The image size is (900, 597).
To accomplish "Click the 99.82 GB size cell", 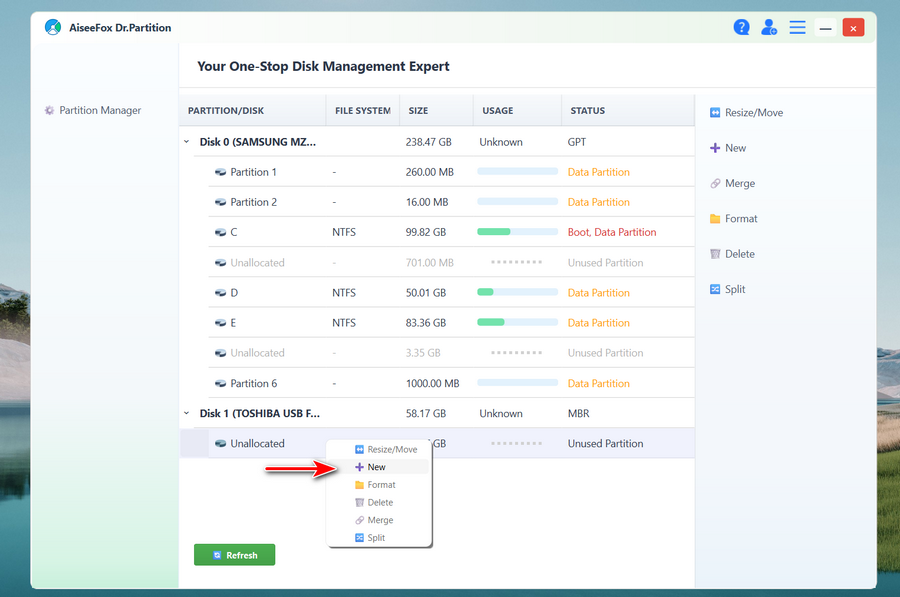I will [425, 232].
